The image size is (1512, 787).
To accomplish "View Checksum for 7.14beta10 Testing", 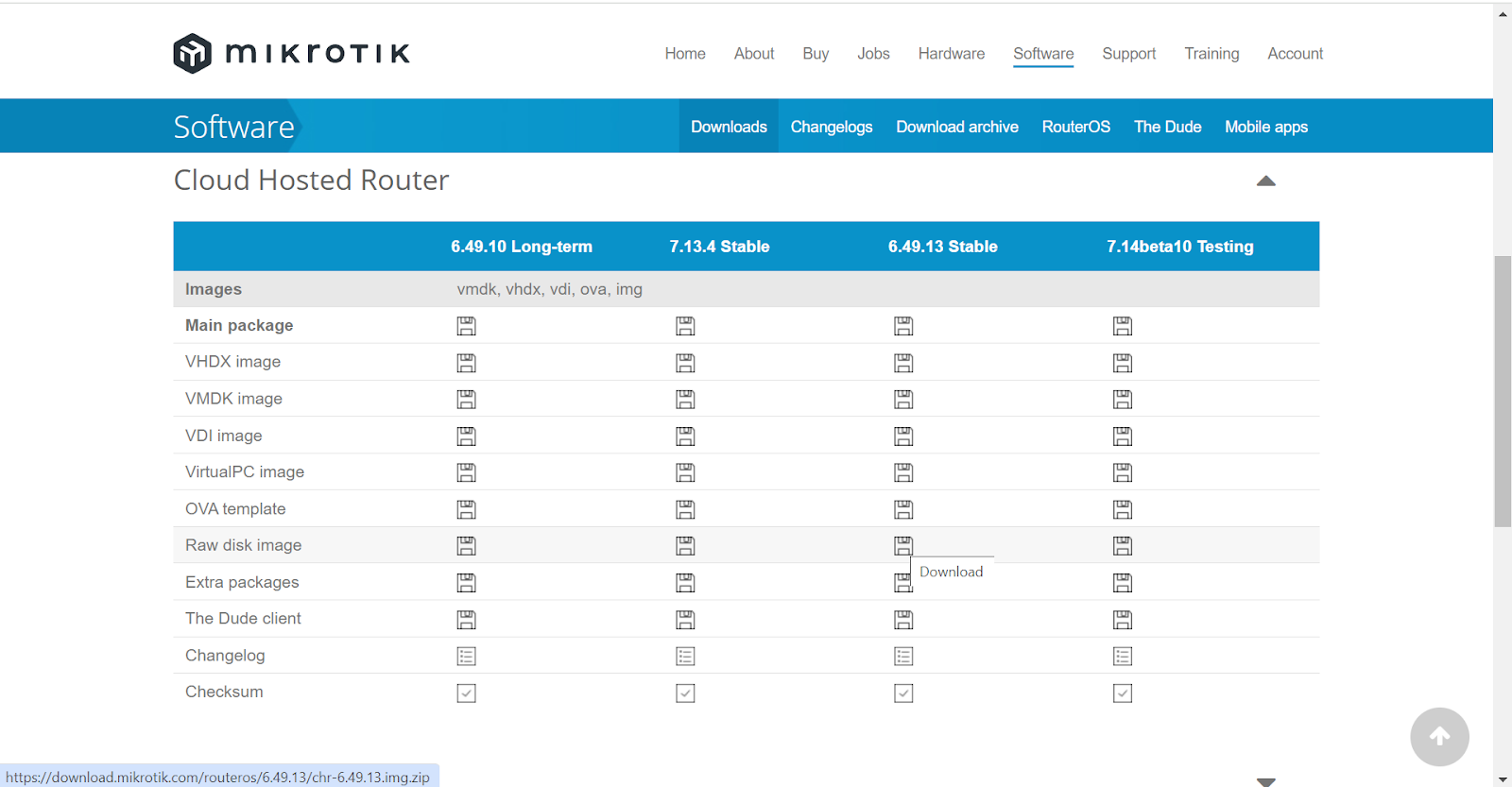I will click(x=1123, y=693).
